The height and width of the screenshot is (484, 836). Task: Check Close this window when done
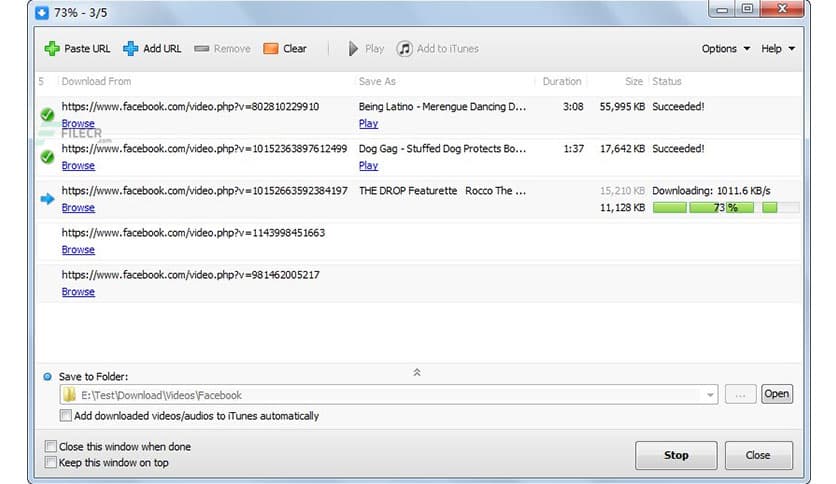(x=51, y=446)
